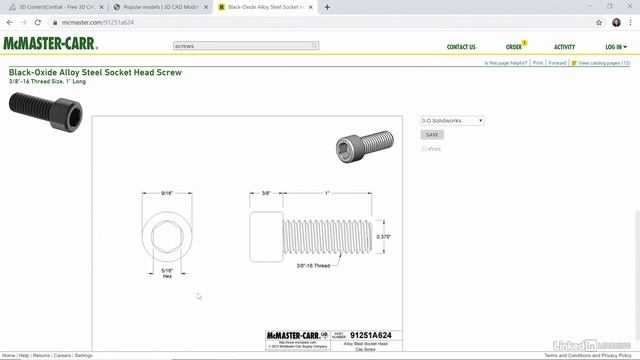Click the Home footer link
Image resolution: width=640 pixels, height=360 pixels.
(x=8, y=356)
